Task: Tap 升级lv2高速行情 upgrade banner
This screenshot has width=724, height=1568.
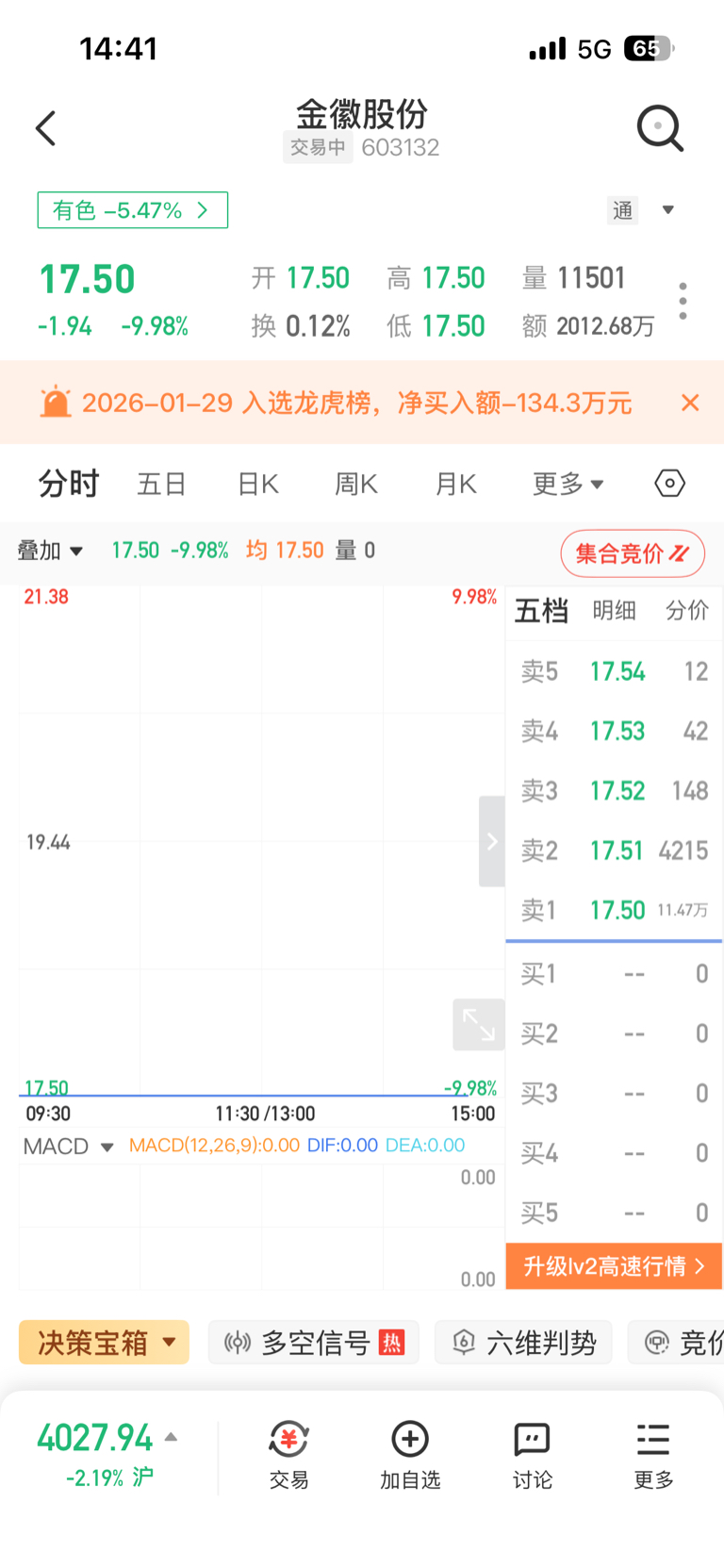Action: point(614,1266)
